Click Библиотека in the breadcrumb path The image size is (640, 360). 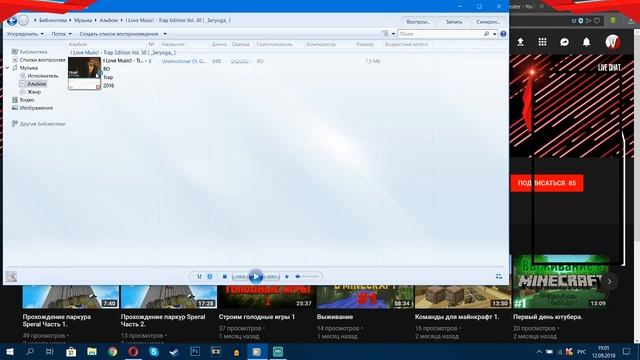(53, 20)
